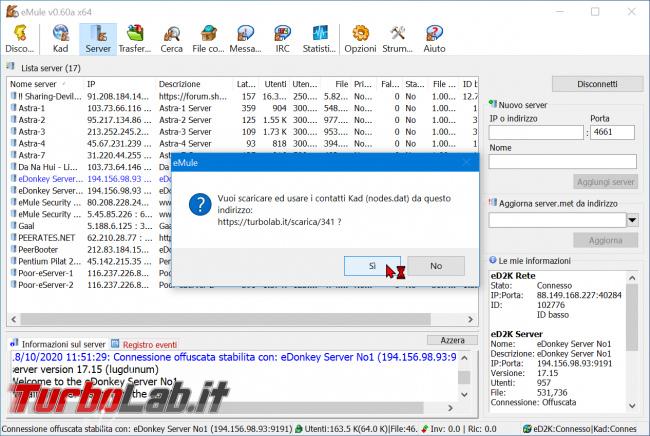Click the Disconnetti toolbar icon
The height and width of the screenshot is (436, 650).
19,33
